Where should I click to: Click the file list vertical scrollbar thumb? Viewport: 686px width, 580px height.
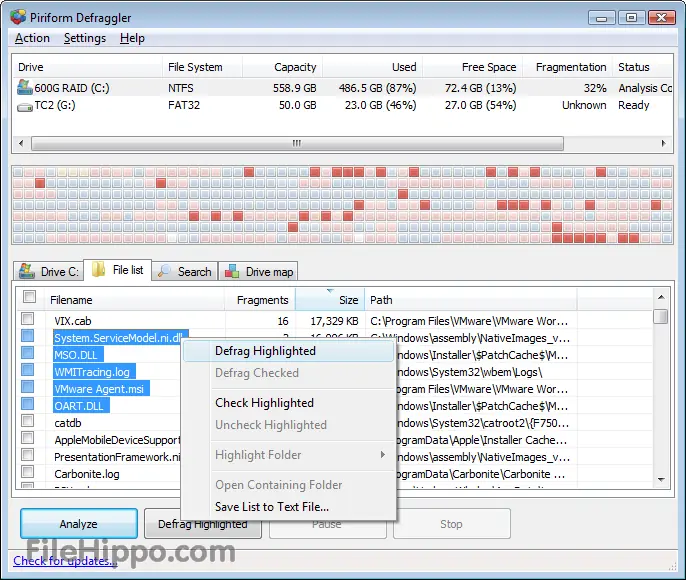661,316
